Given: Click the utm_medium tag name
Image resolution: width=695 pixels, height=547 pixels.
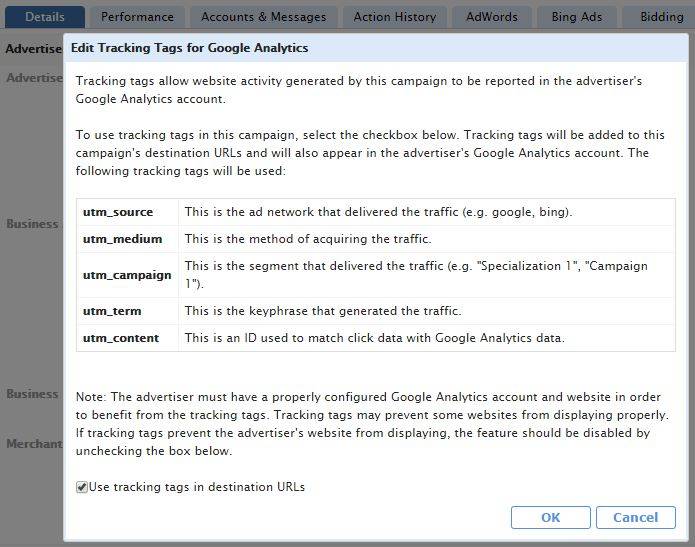Looking at the screenshot, I should coord(122,239).
